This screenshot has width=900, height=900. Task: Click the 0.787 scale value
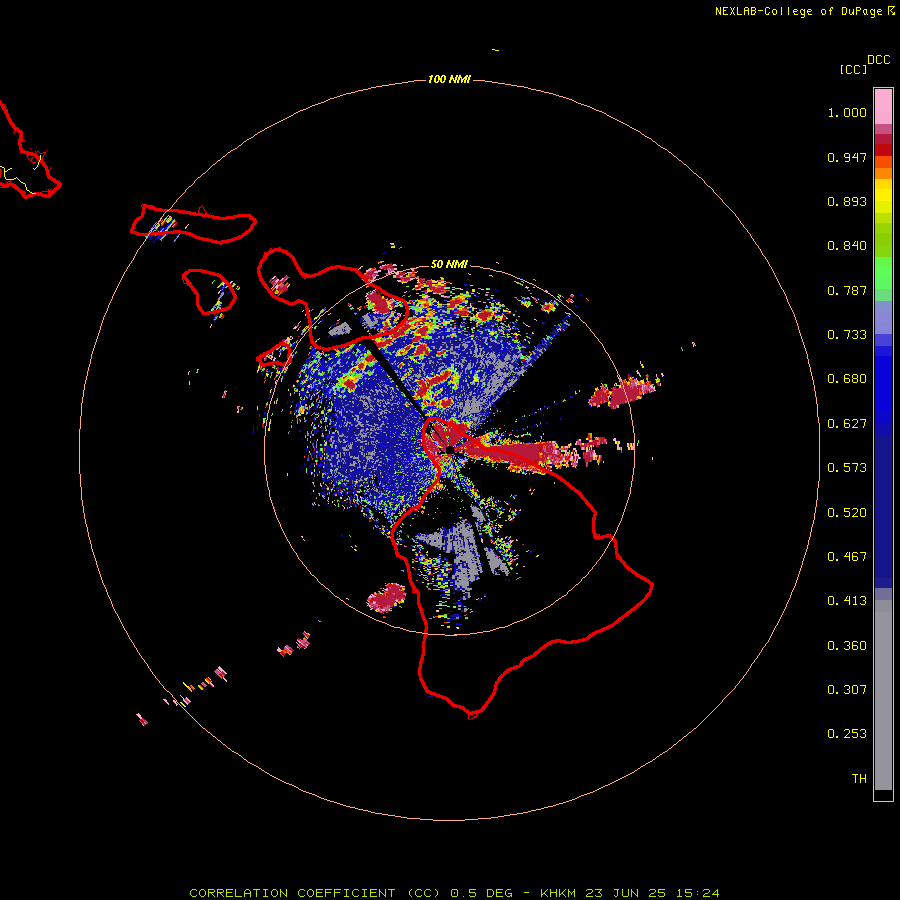point(847,290)
